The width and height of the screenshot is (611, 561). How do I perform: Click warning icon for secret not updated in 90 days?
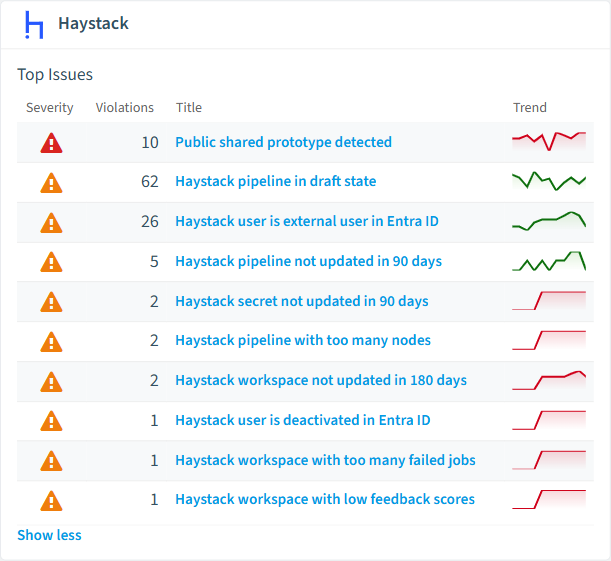pyautogui.click(x=51, y=302)
